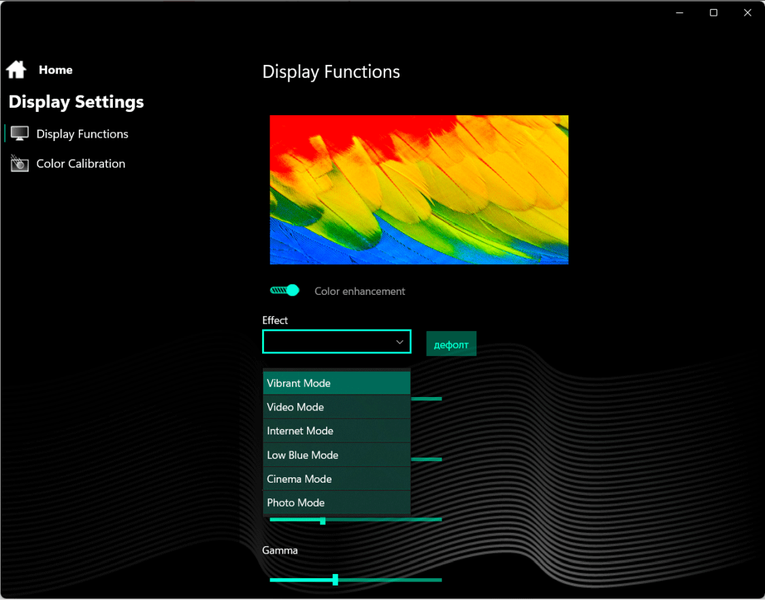Click the Color Calibration icon

[20, 163]
